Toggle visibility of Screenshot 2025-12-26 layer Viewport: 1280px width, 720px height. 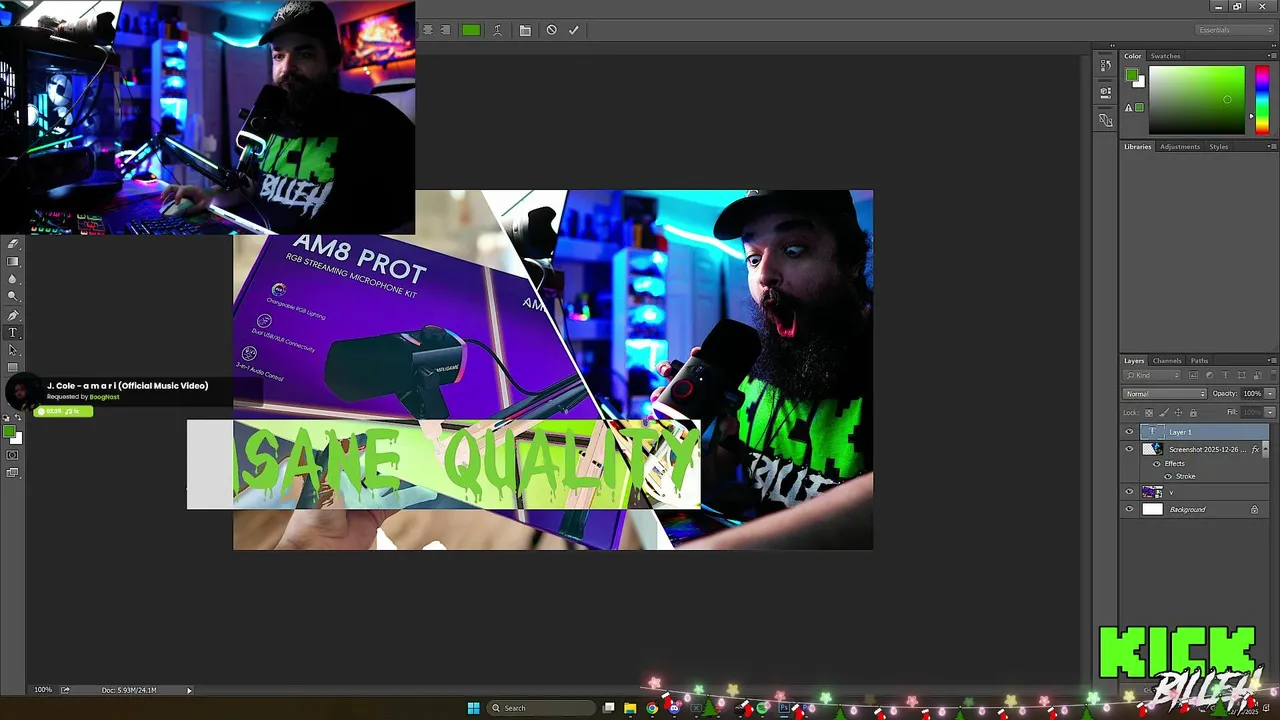pos(1129,449)
